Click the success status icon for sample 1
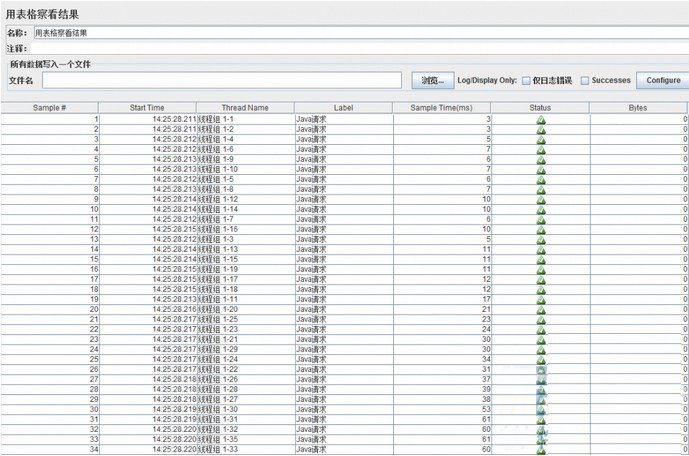 (541, 119)
